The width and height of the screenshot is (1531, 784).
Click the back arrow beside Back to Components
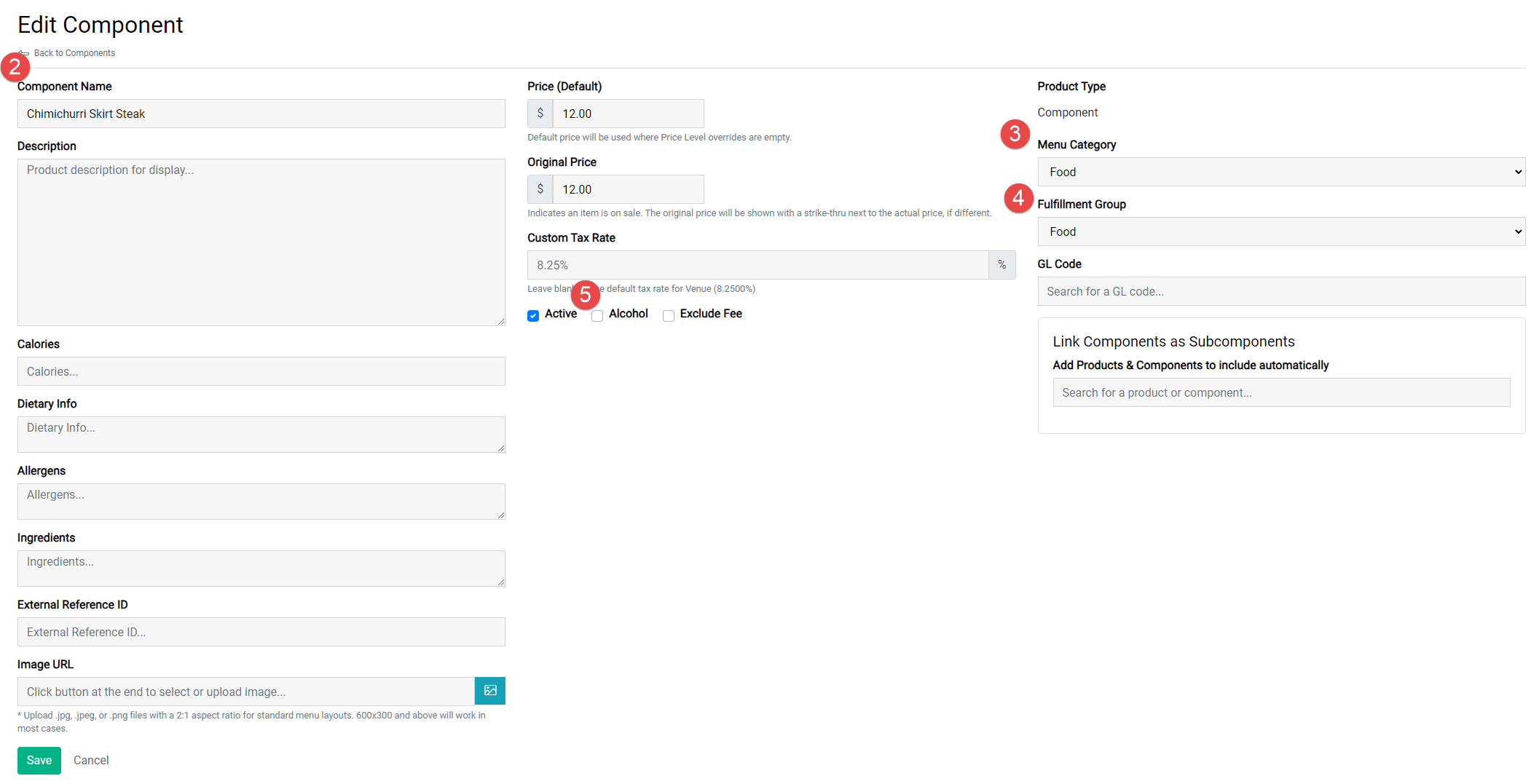(x=23, y=52)
